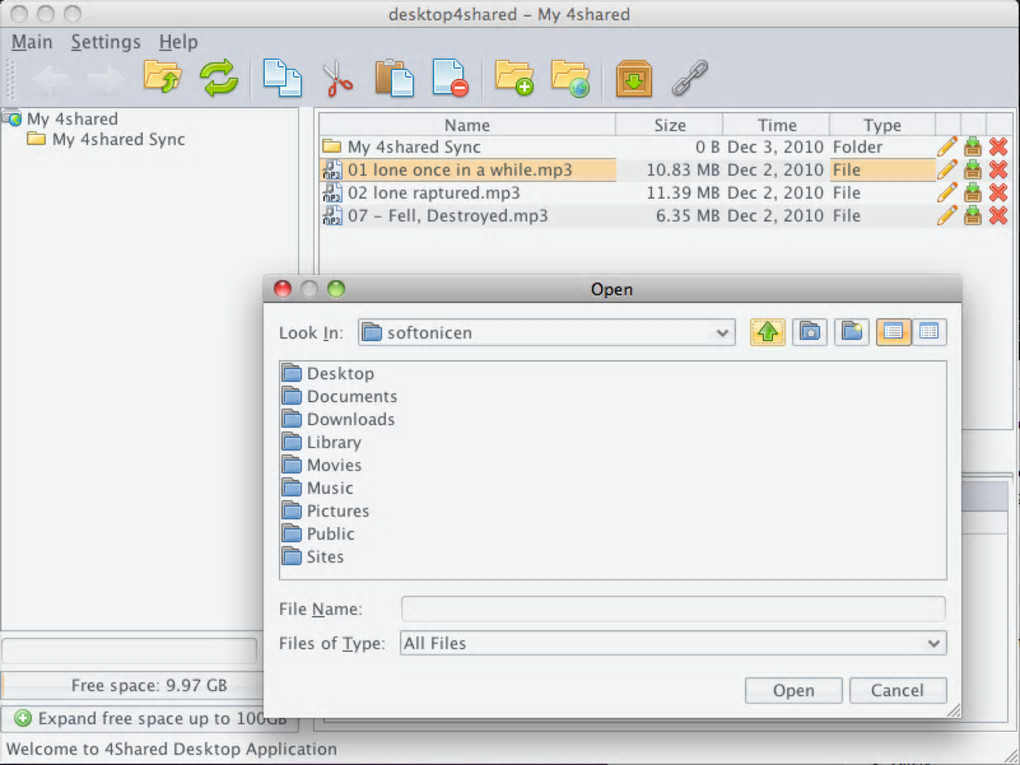Close the Open dialog with red button

point(282,289)
